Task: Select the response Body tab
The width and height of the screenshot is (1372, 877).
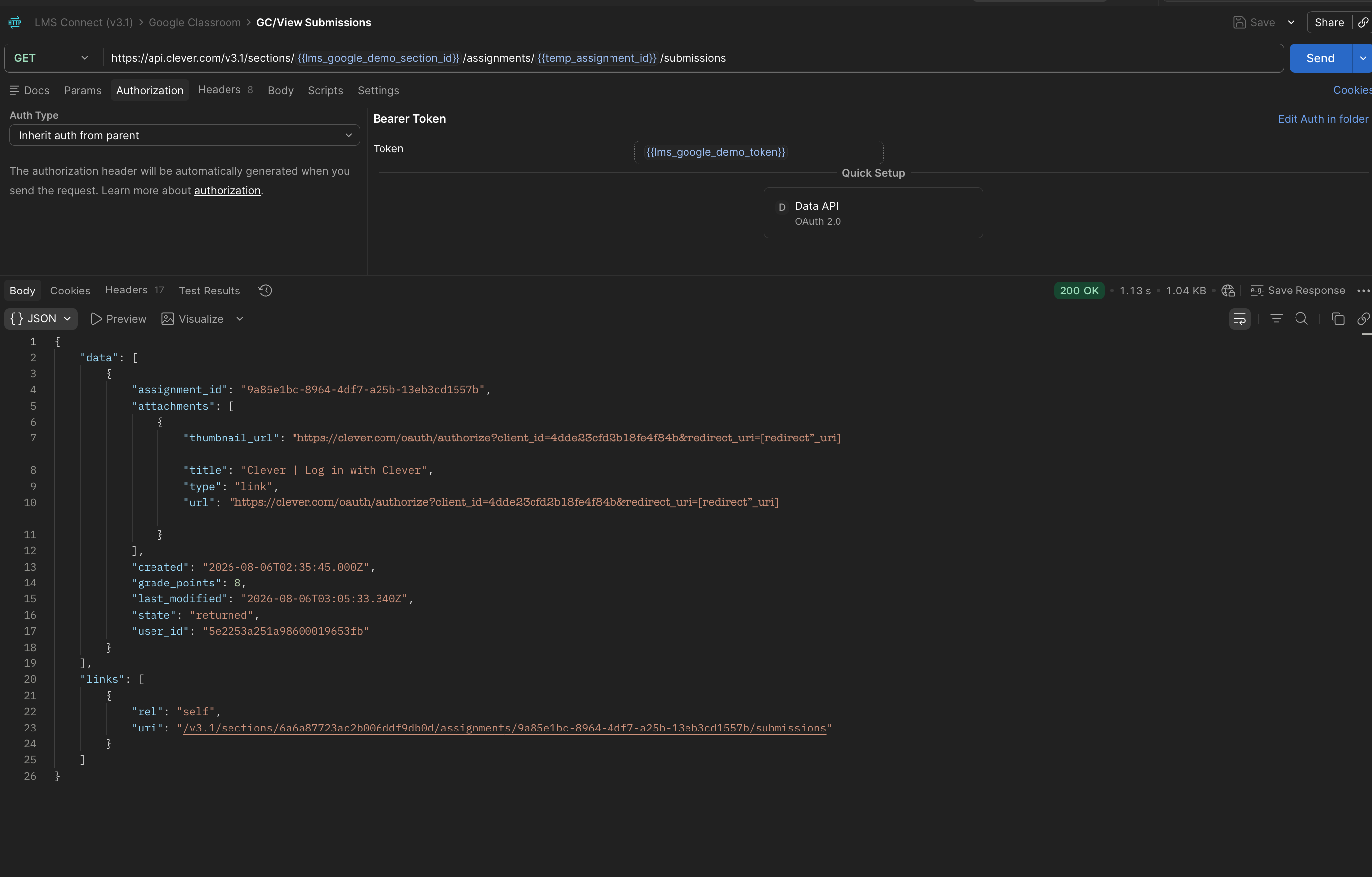Action: click(x=22, y=291)
